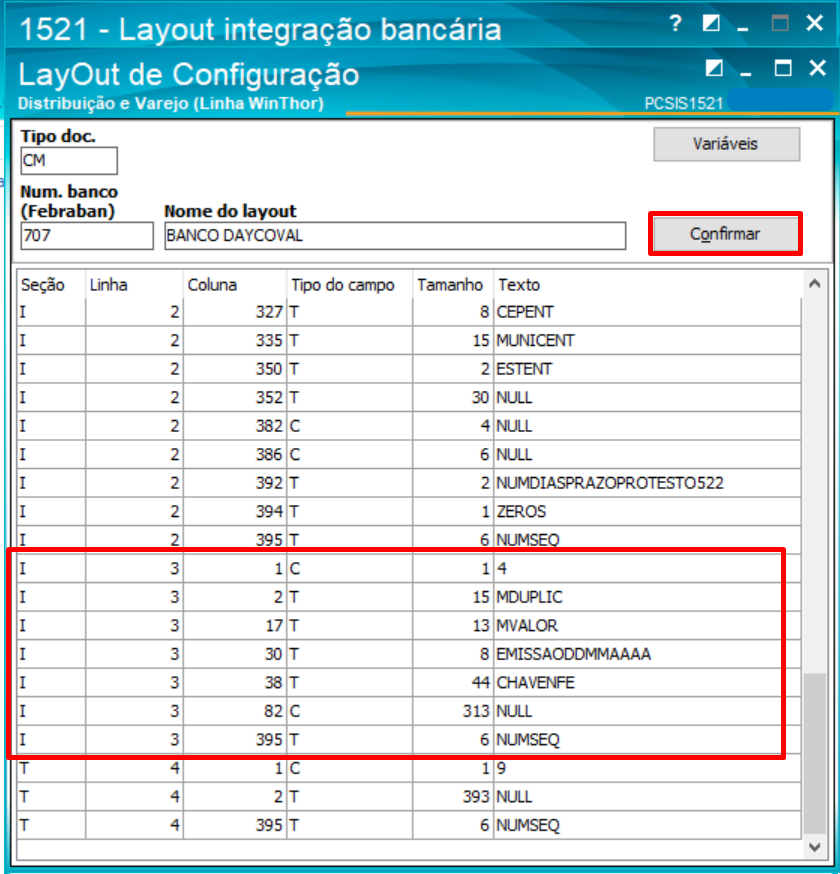
Task: Click Tamanho cell with value 44
Action: point(453,682)
